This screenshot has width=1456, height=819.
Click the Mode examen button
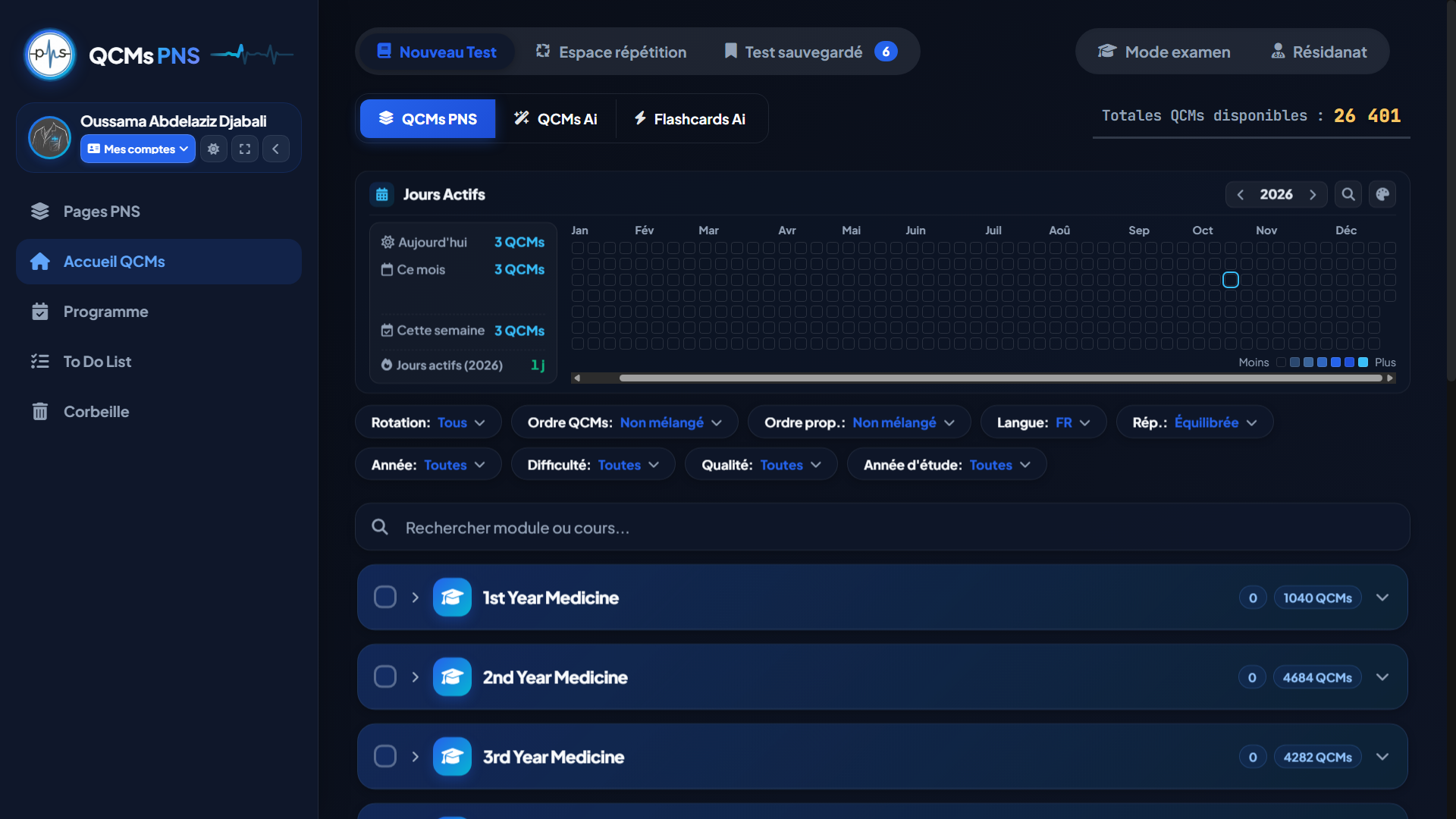1164,52
